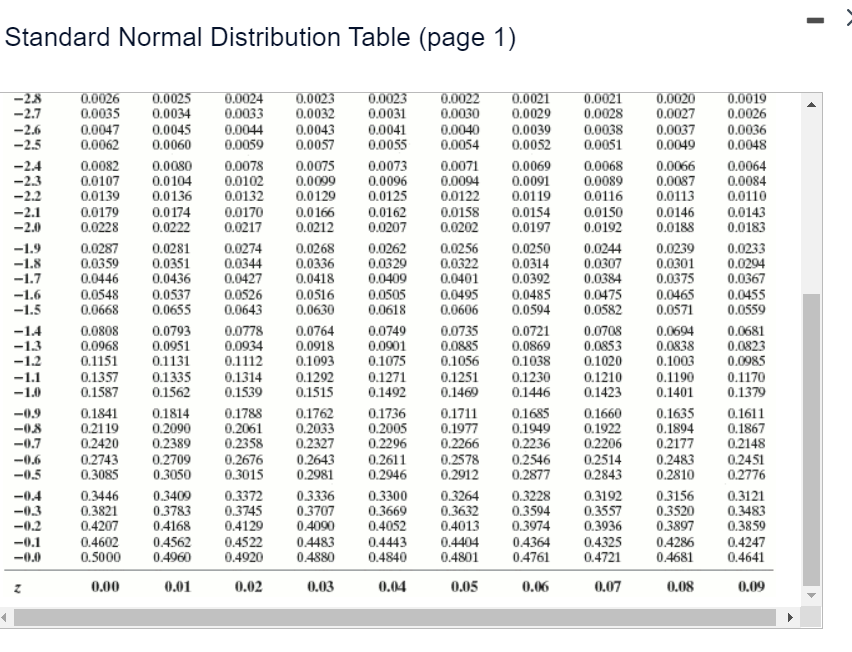
Task: Click the value 0.3015
Action: (244, 475)
